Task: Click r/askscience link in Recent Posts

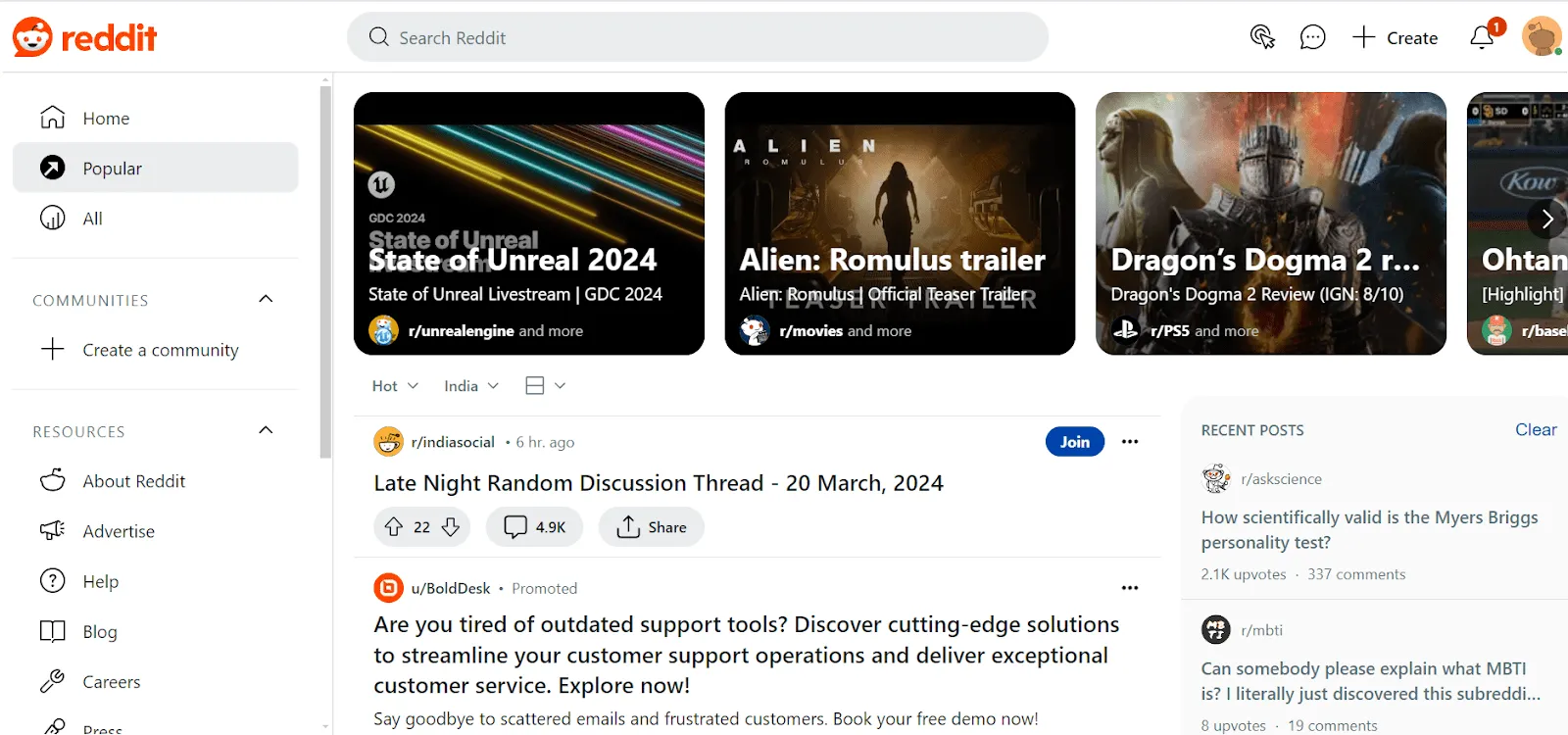Action: click(x=1281, y=479)
